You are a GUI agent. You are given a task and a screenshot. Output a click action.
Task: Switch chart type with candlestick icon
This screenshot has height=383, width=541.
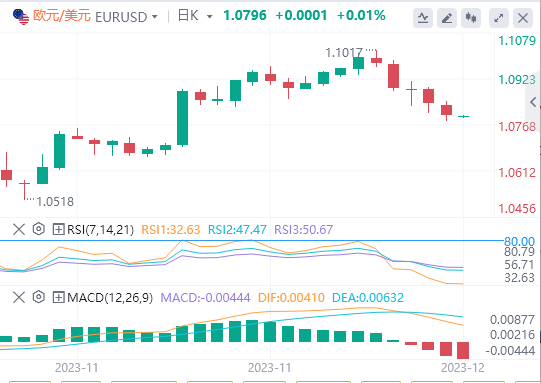[x=471, y=18]
